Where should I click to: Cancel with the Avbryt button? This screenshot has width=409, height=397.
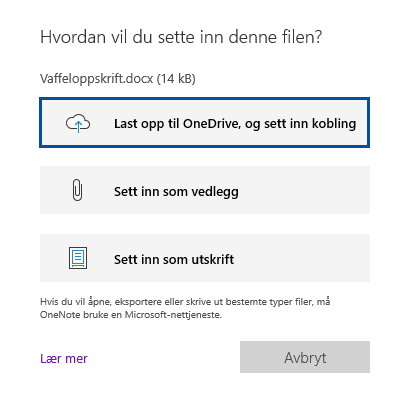305,357
